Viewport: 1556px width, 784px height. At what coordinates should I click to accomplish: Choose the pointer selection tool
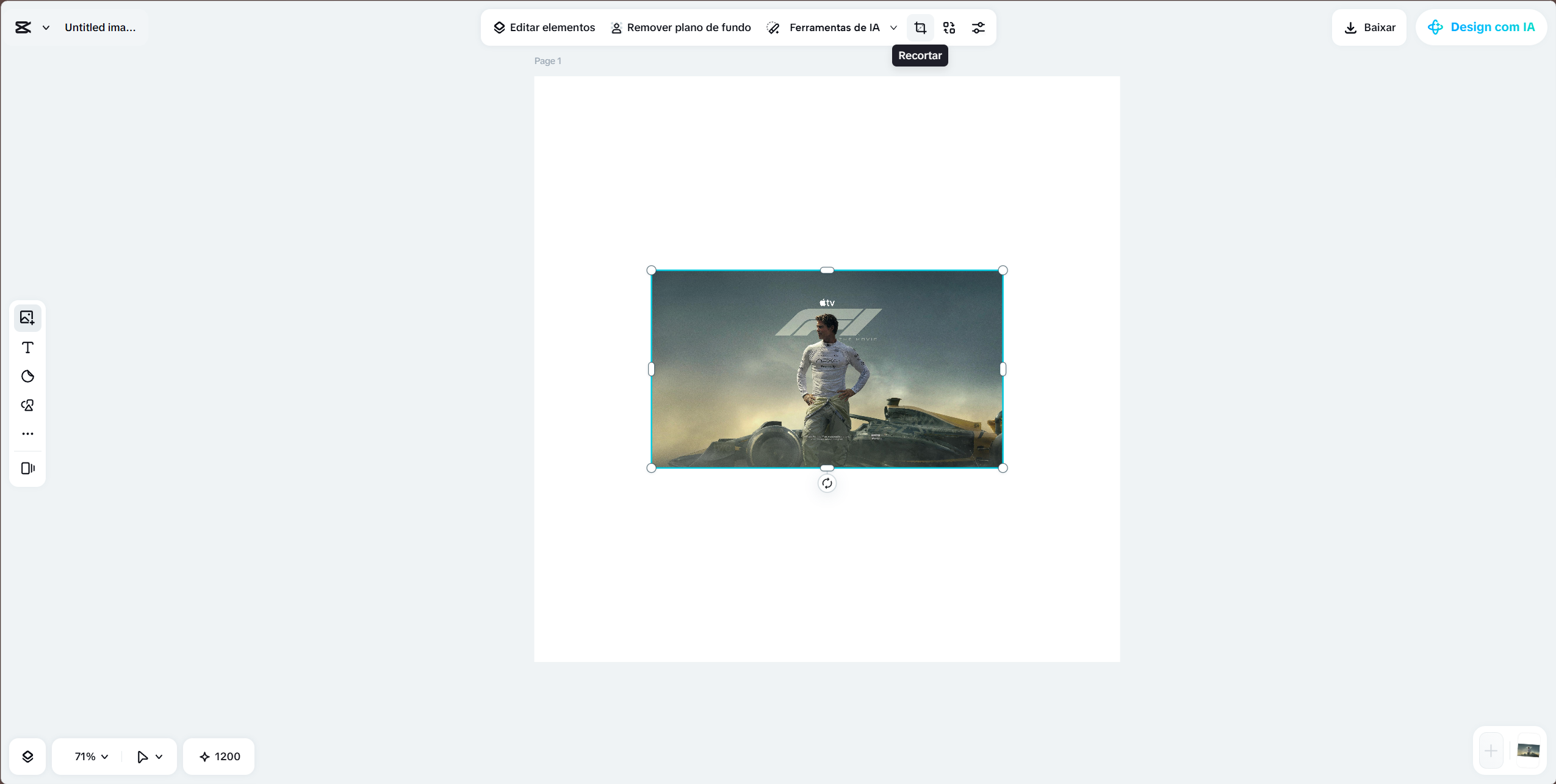tap(143, 757)
